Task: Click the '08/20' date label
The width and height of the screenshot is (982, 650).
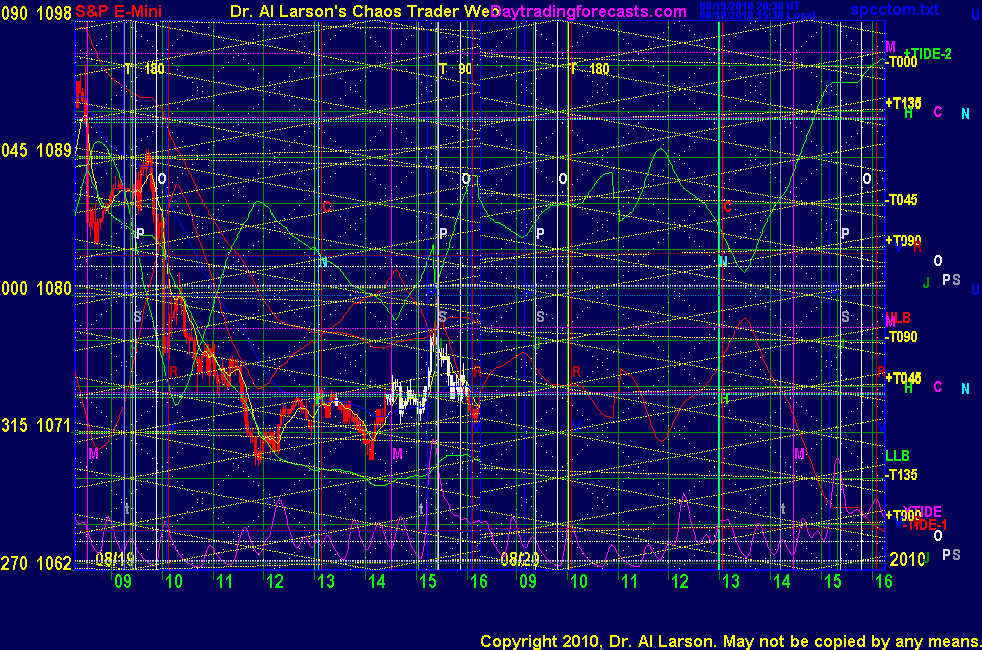Action: tap(520, 559)
